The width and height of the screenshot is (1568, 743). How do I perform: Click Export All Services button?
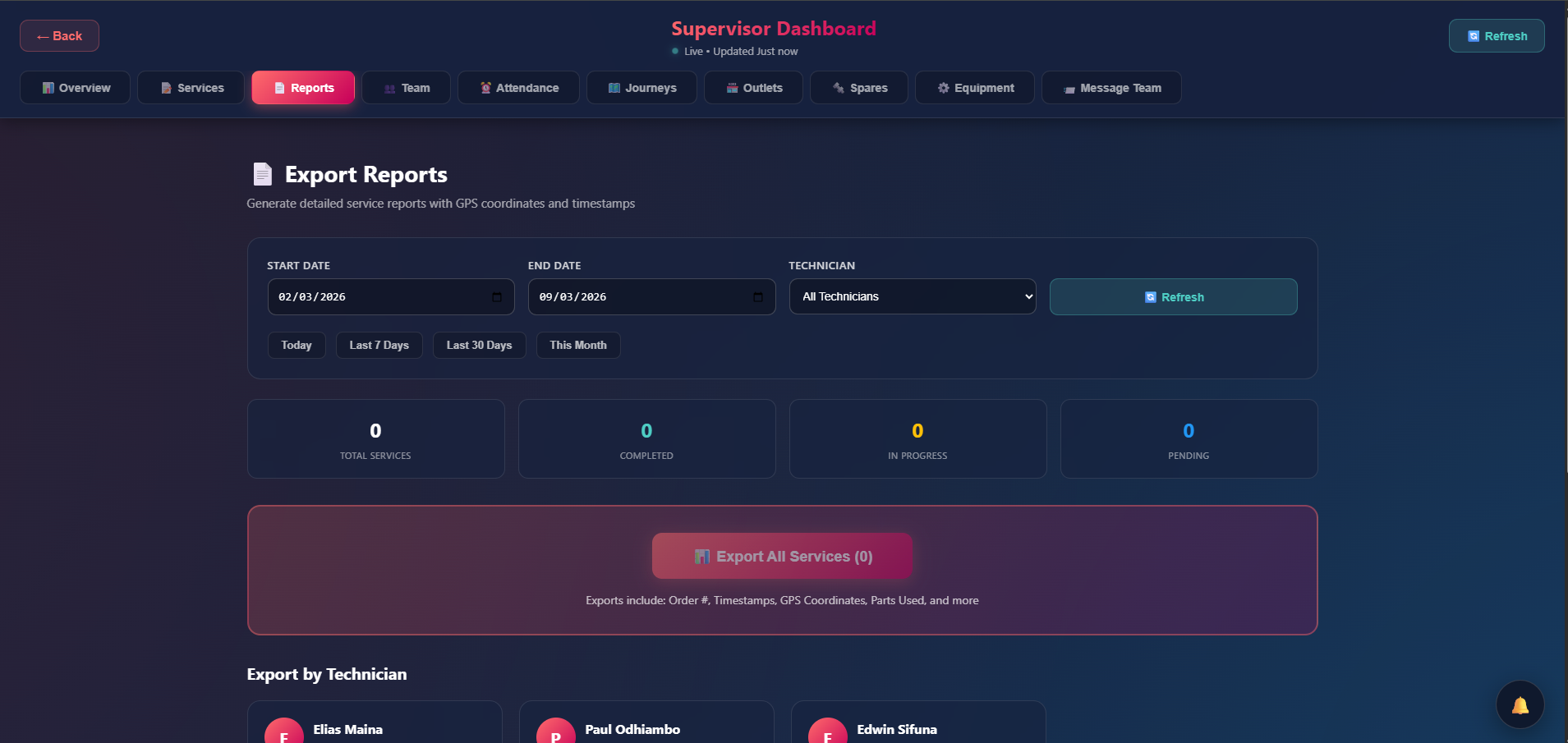782,556
